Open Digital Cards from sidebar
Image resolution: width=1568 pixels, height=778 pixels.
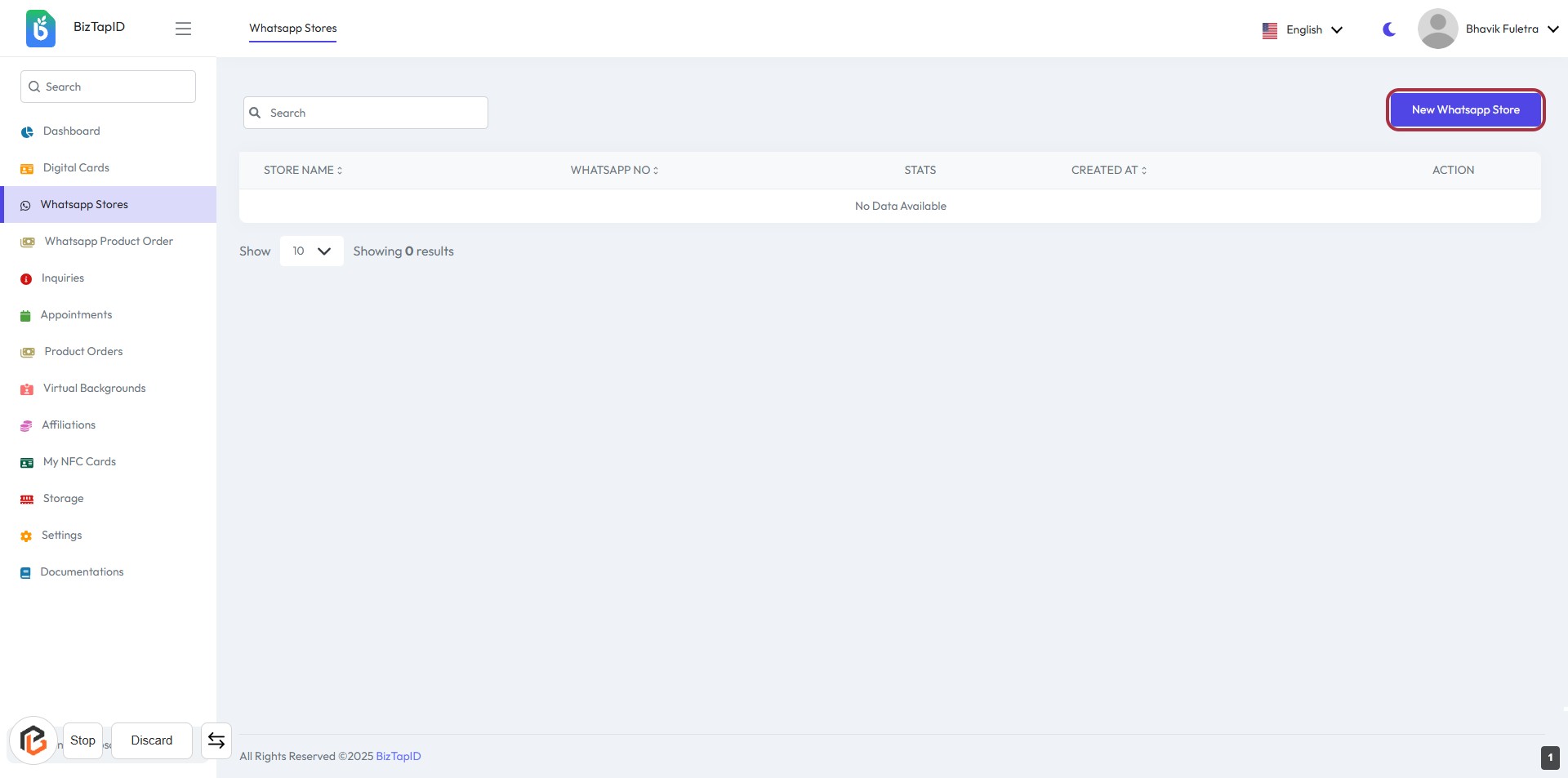click(x=76, y=168)
